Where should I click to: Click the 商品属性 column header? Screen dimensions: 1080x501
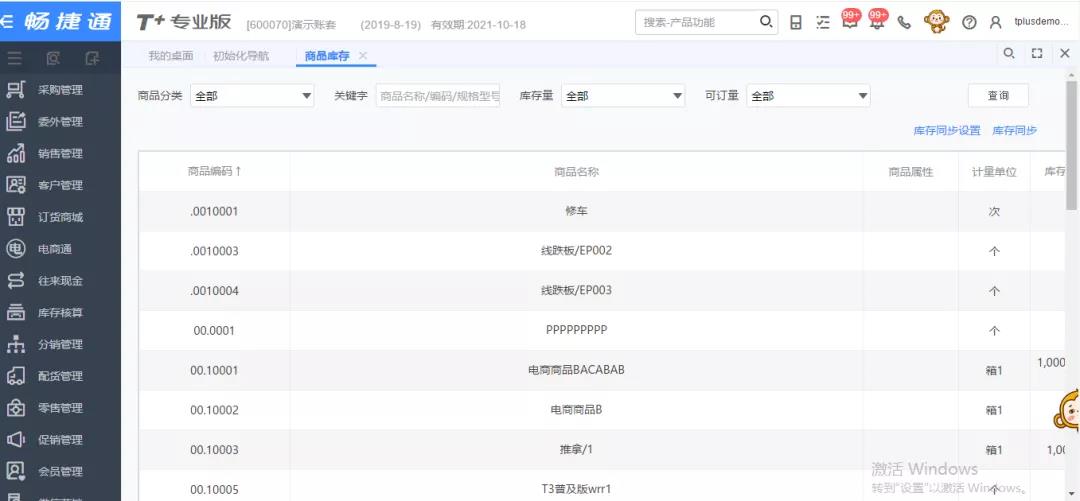[x=911, y=172]
